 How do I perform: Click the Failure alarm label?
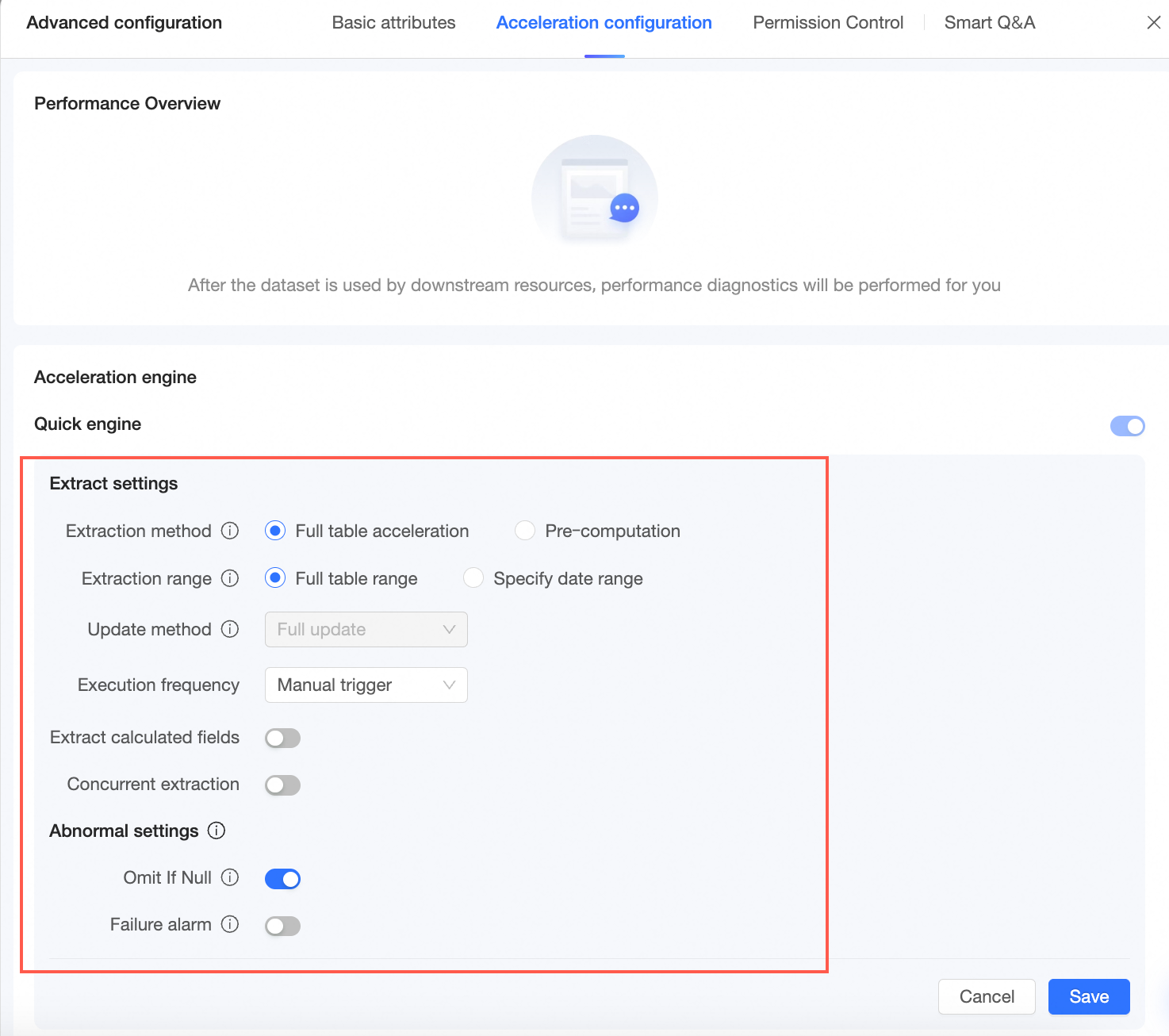[x=161, y=924]
